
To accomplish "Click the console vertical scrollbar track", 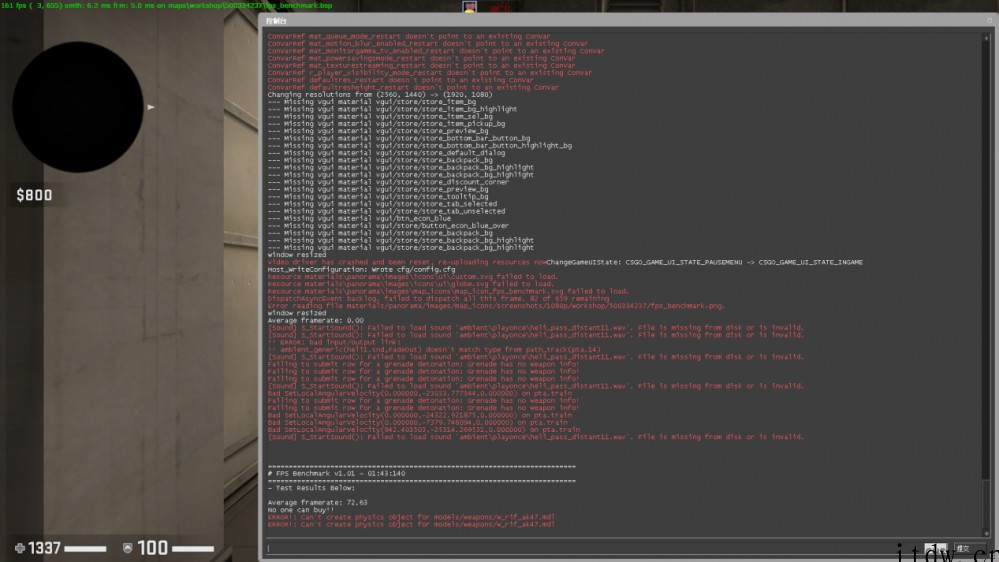I will (987, 285).
